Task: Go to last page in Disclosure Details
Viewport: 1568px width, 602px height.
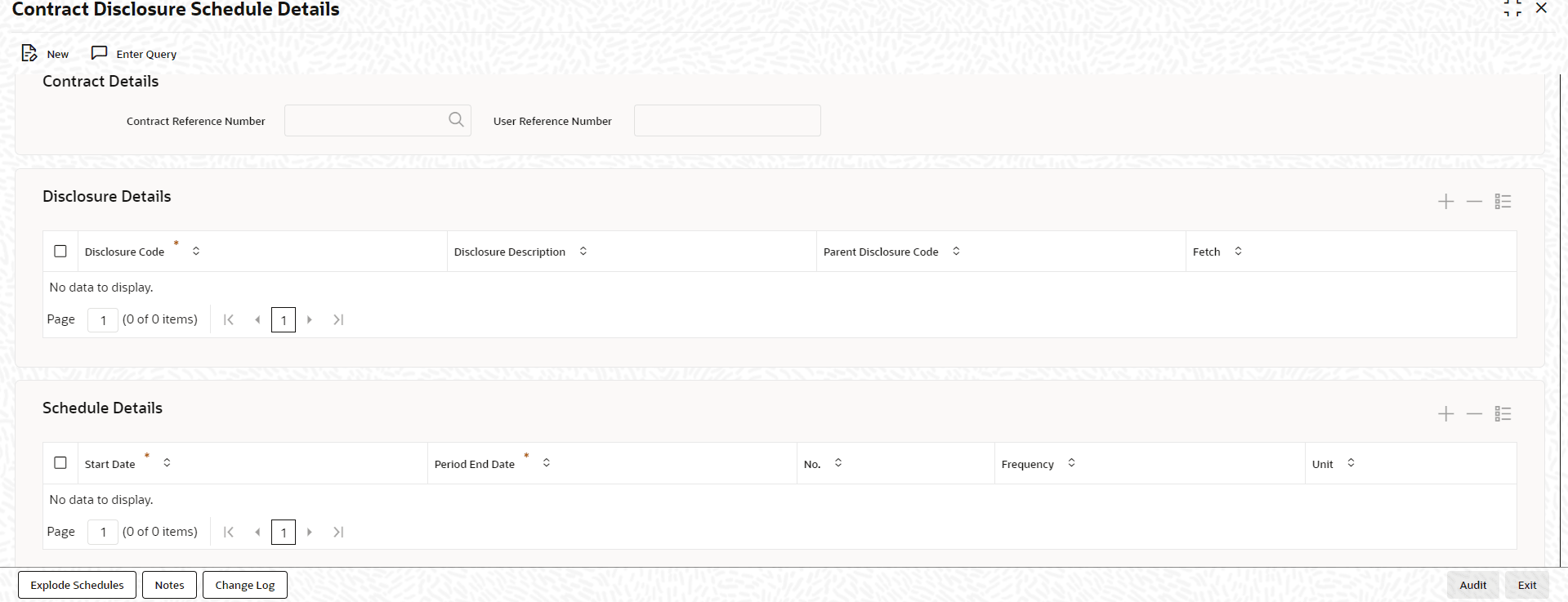Action: (x=338, y=319)
